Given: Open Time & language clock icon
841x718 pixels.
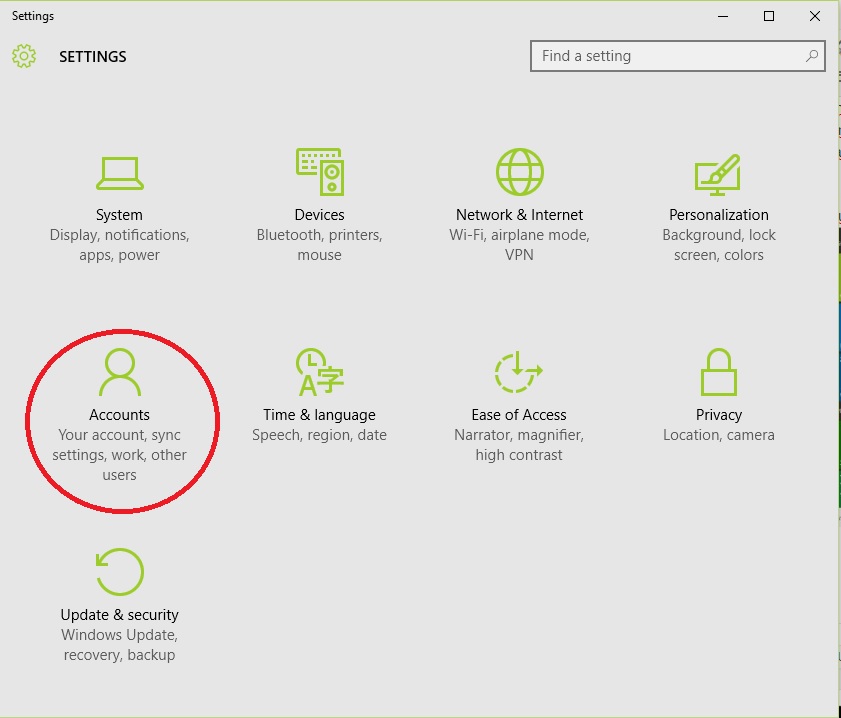Looking at the screenshot, I should click(320, 372).
